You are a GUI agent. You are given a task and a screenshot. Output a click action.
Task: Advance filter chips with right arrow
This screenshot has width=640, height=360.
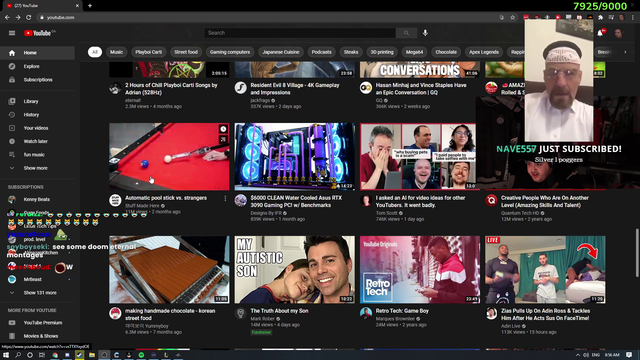coord(625,52)
